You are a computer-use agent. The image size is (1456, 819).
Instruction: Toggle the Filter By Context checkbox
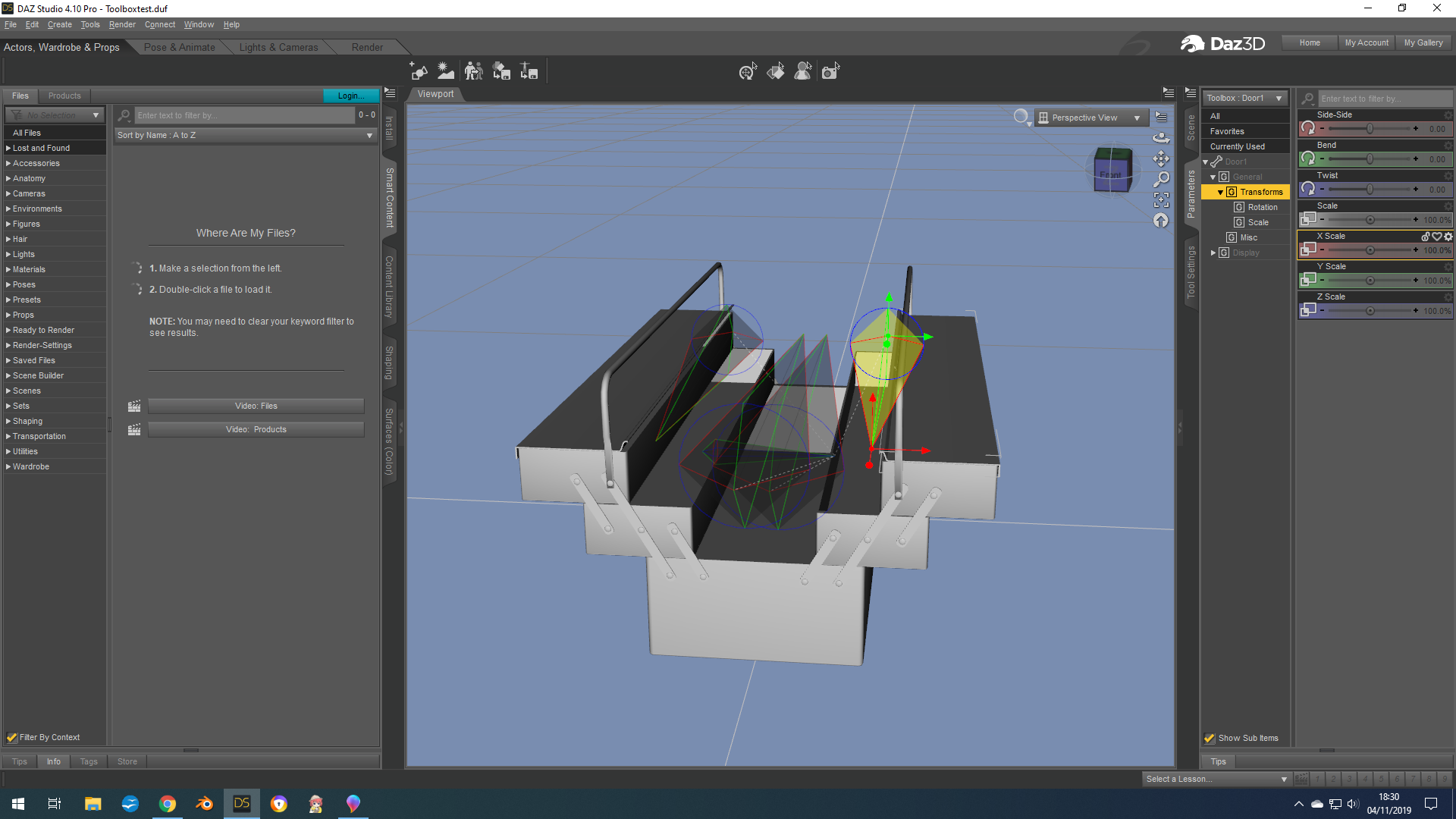(12, 737)
